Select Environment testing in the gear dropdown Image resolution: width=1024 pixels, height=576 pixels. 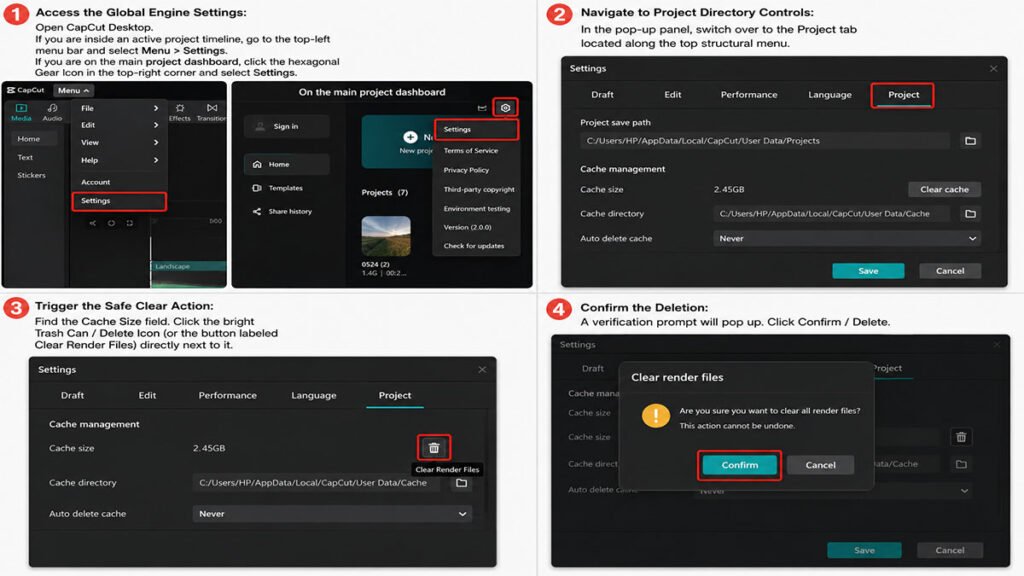pos(477,209)
